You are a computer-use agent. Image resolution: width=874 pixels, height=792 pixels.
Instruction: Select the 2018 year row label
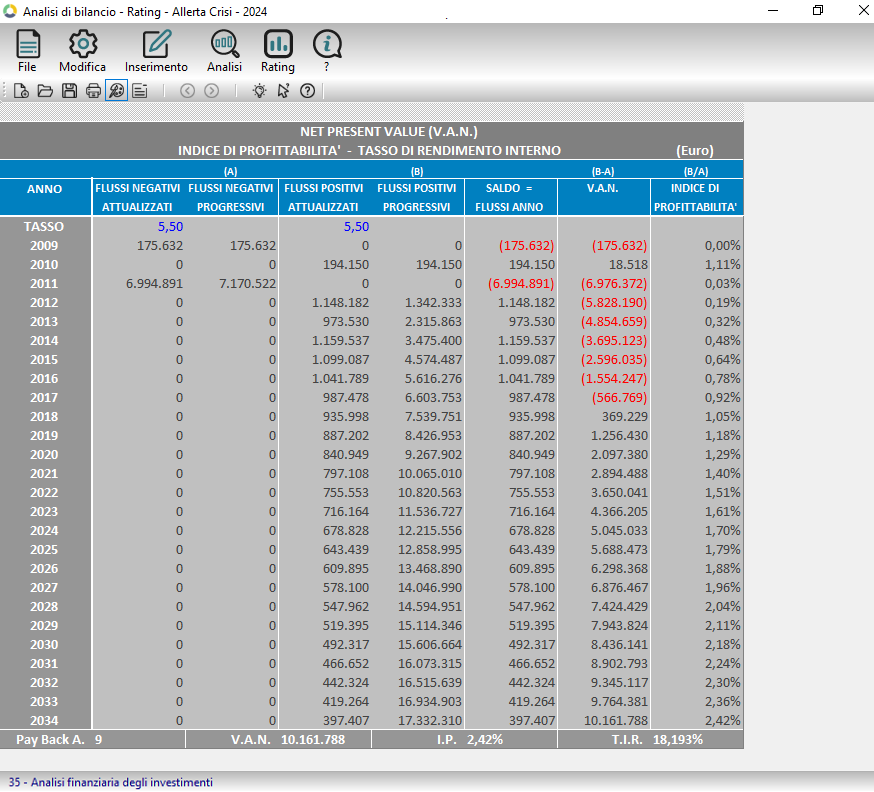click(x=44, y=417)
